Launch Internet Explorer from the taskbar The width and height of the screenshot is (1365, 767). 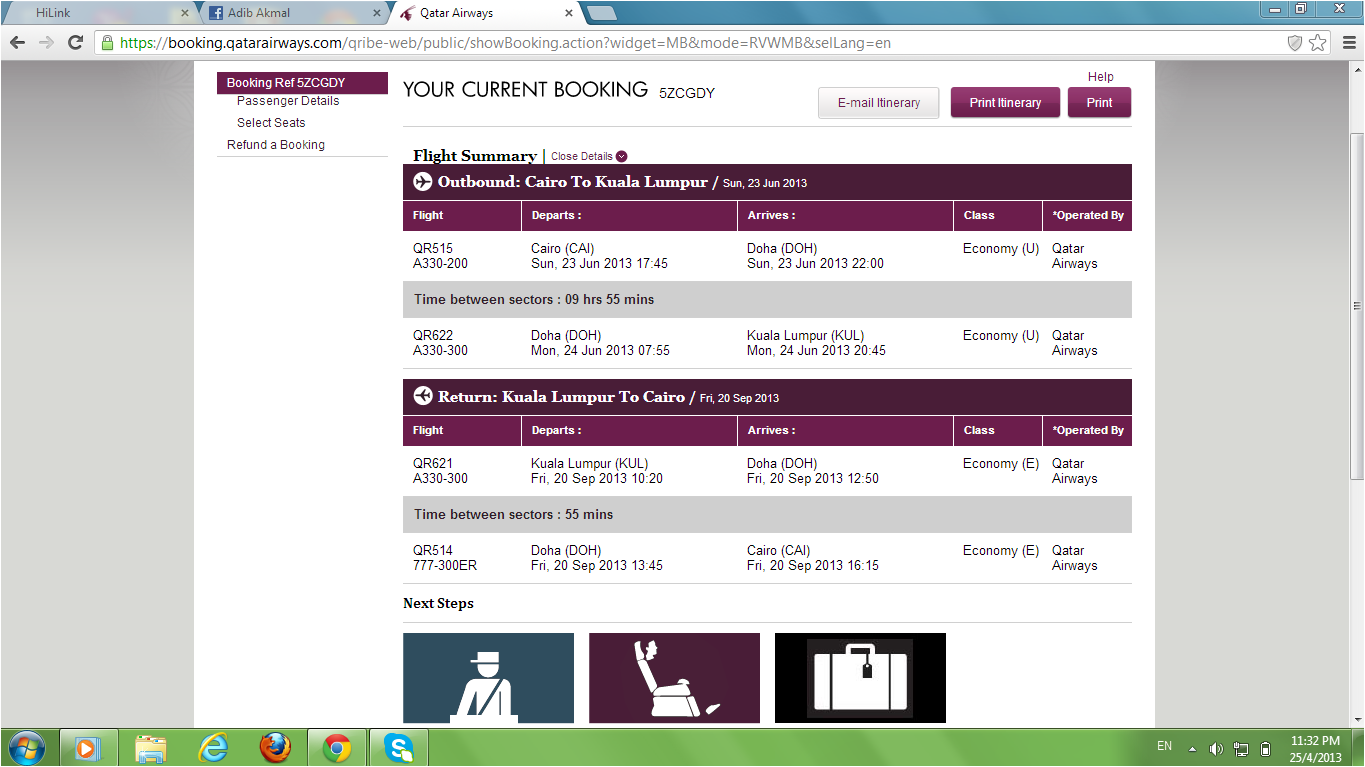pos(212,748)
